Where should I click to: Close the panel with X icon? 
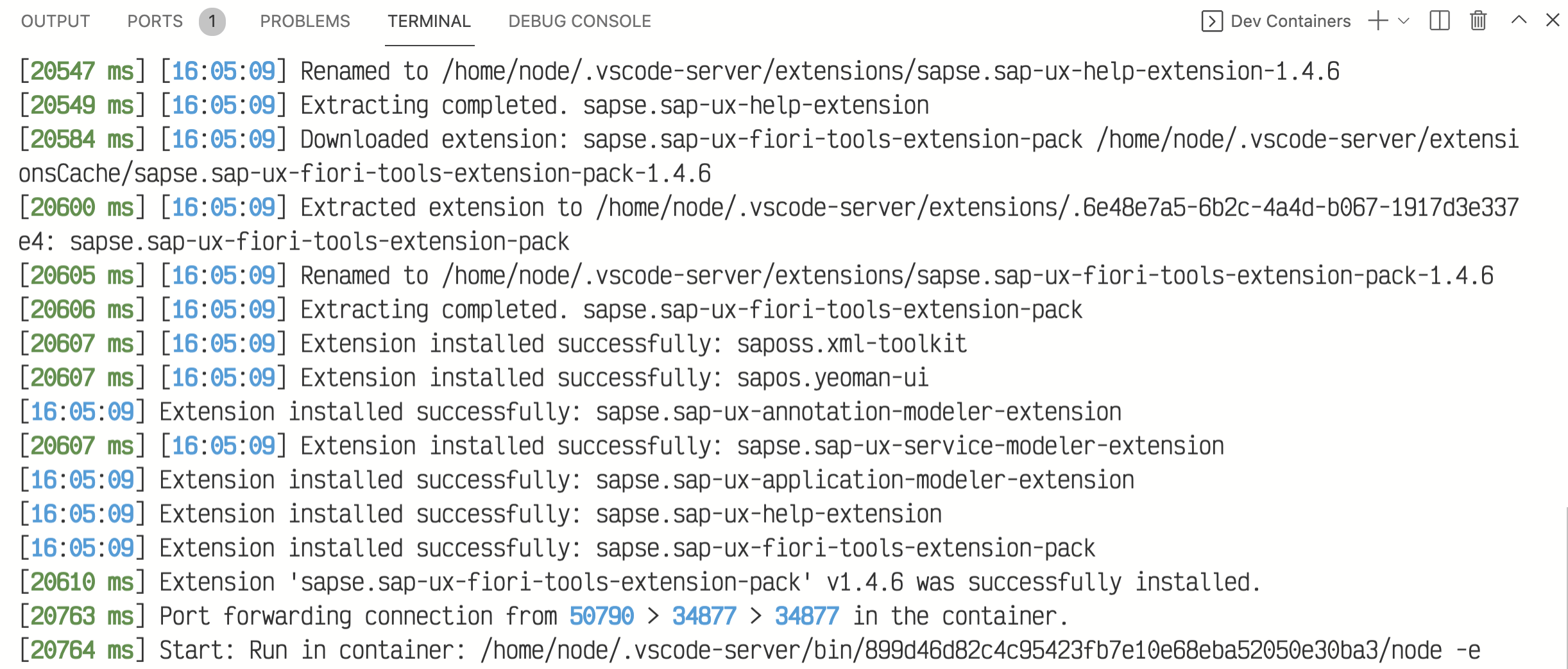1553,21
